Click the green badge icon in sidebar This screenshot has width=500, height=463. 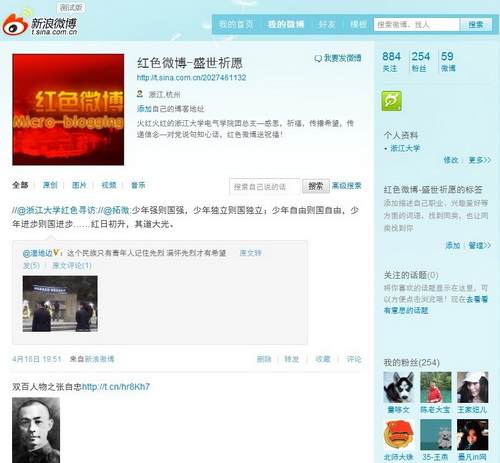click(391, 101)
